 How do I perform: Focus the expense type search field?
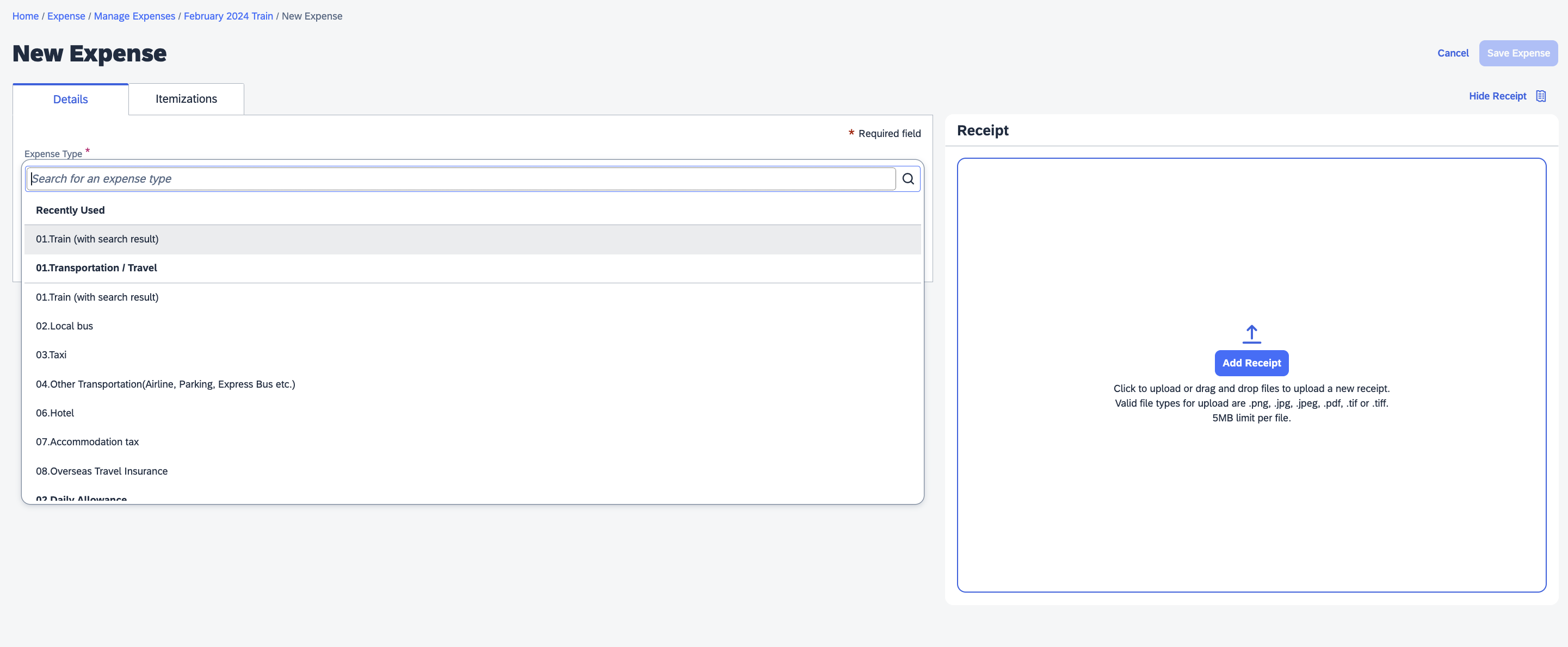coord(461,179)
